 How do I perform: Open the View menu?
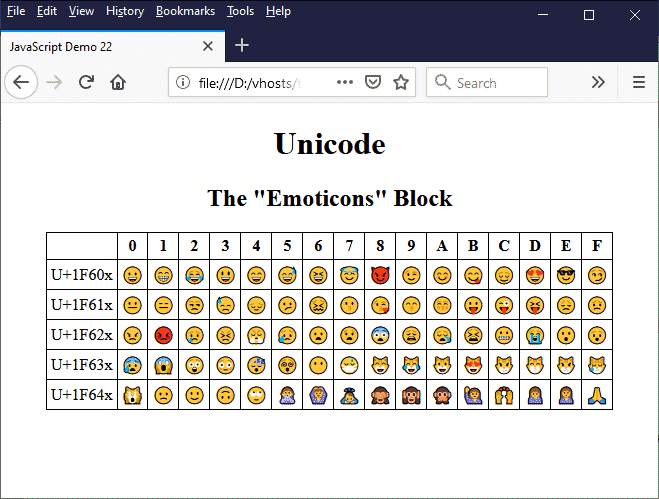[x=81, y=11]
